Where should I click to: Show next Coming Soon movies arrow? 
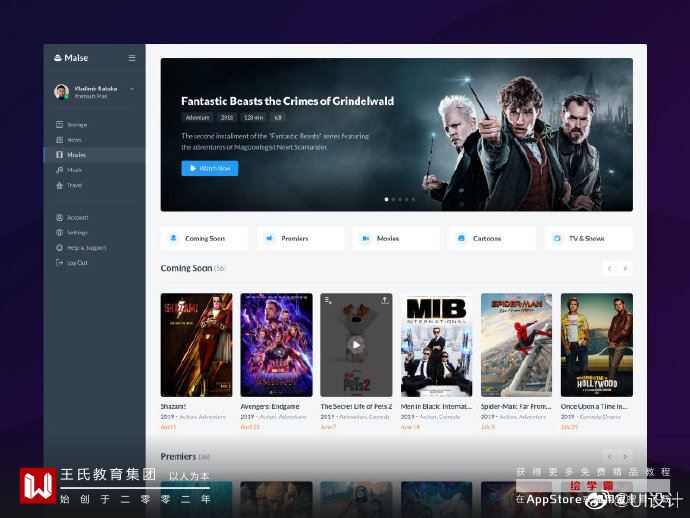point(625,268)
